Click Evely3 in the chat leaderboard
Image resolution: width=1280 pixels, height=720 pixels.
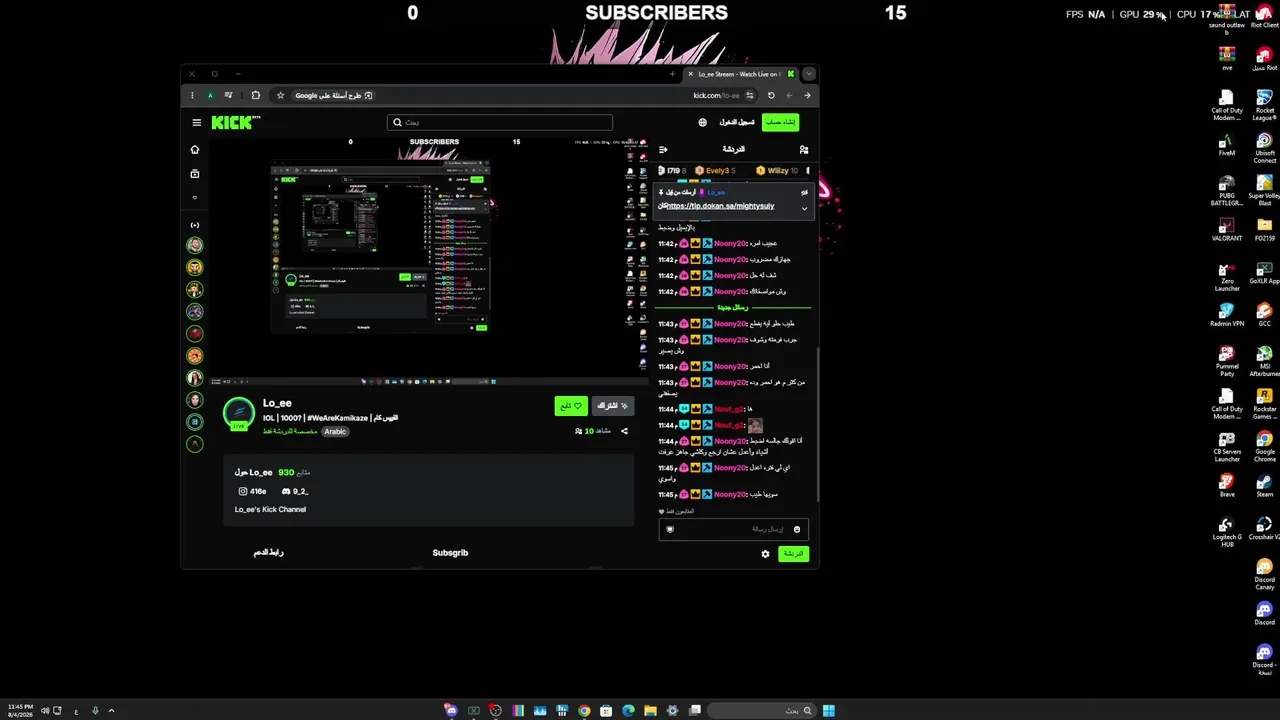coord(715,171)
